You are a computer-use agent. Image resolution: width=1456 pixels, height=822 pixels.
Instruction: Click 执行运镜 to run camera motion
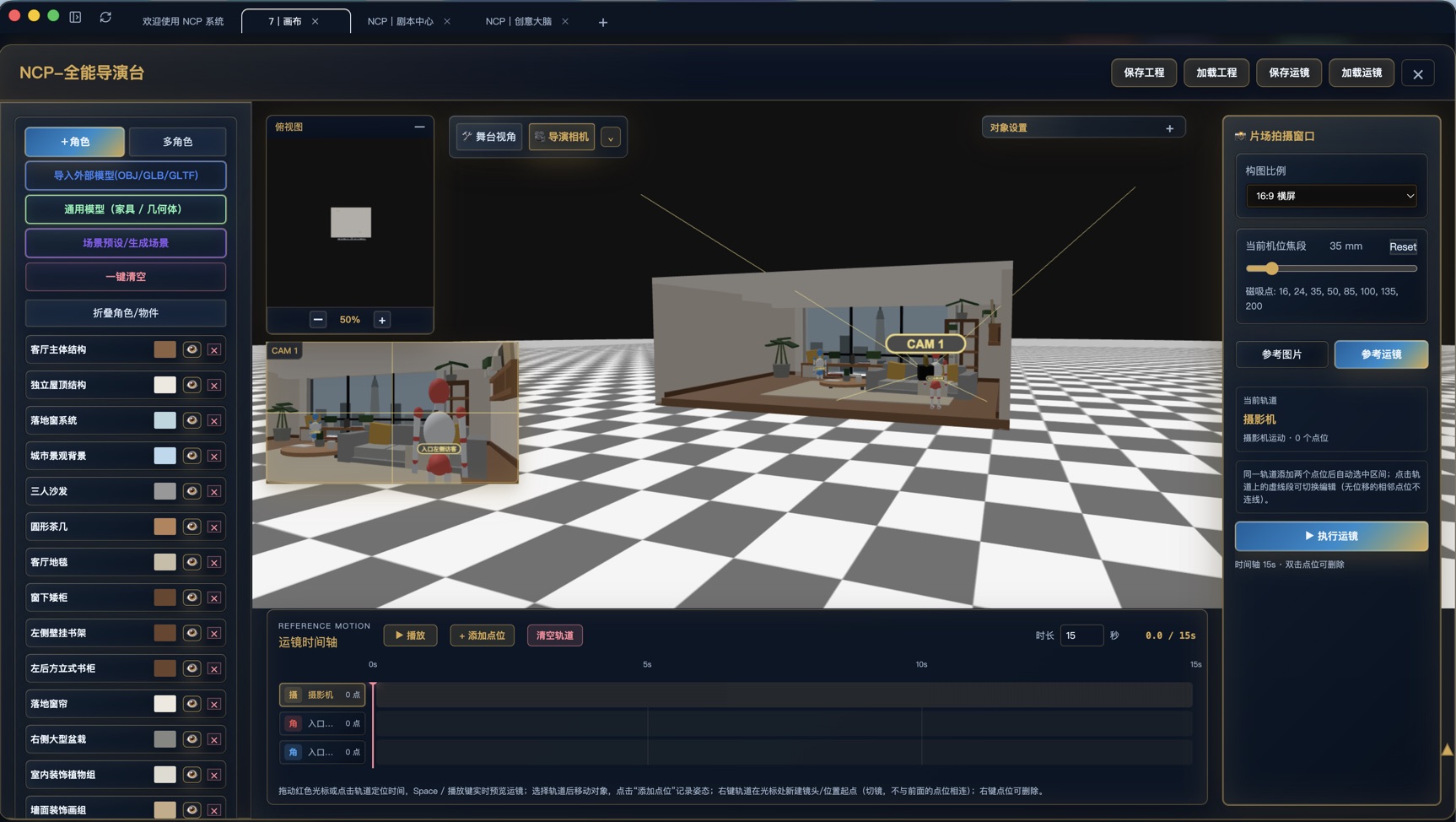[1331, 536]
